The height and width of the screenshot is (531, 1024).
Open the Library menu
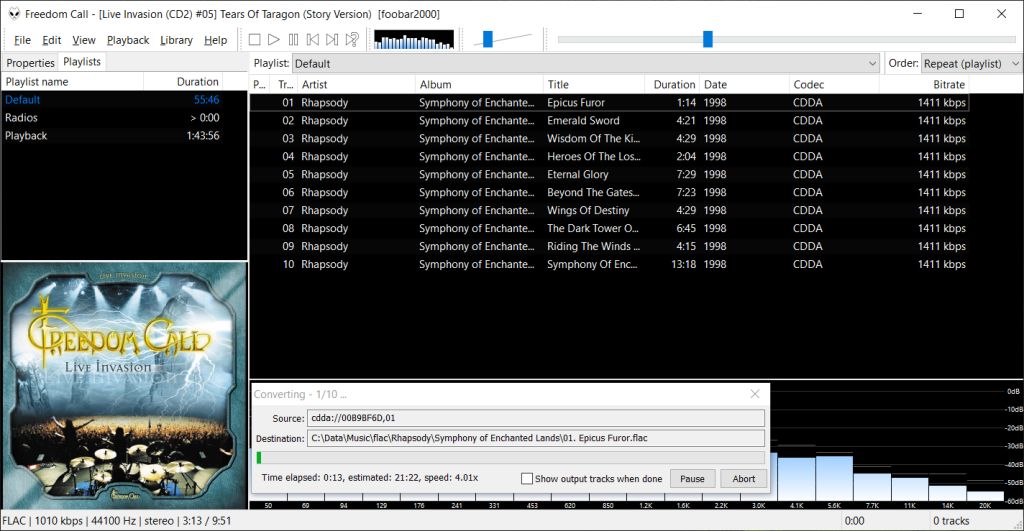tap(176, 40)
